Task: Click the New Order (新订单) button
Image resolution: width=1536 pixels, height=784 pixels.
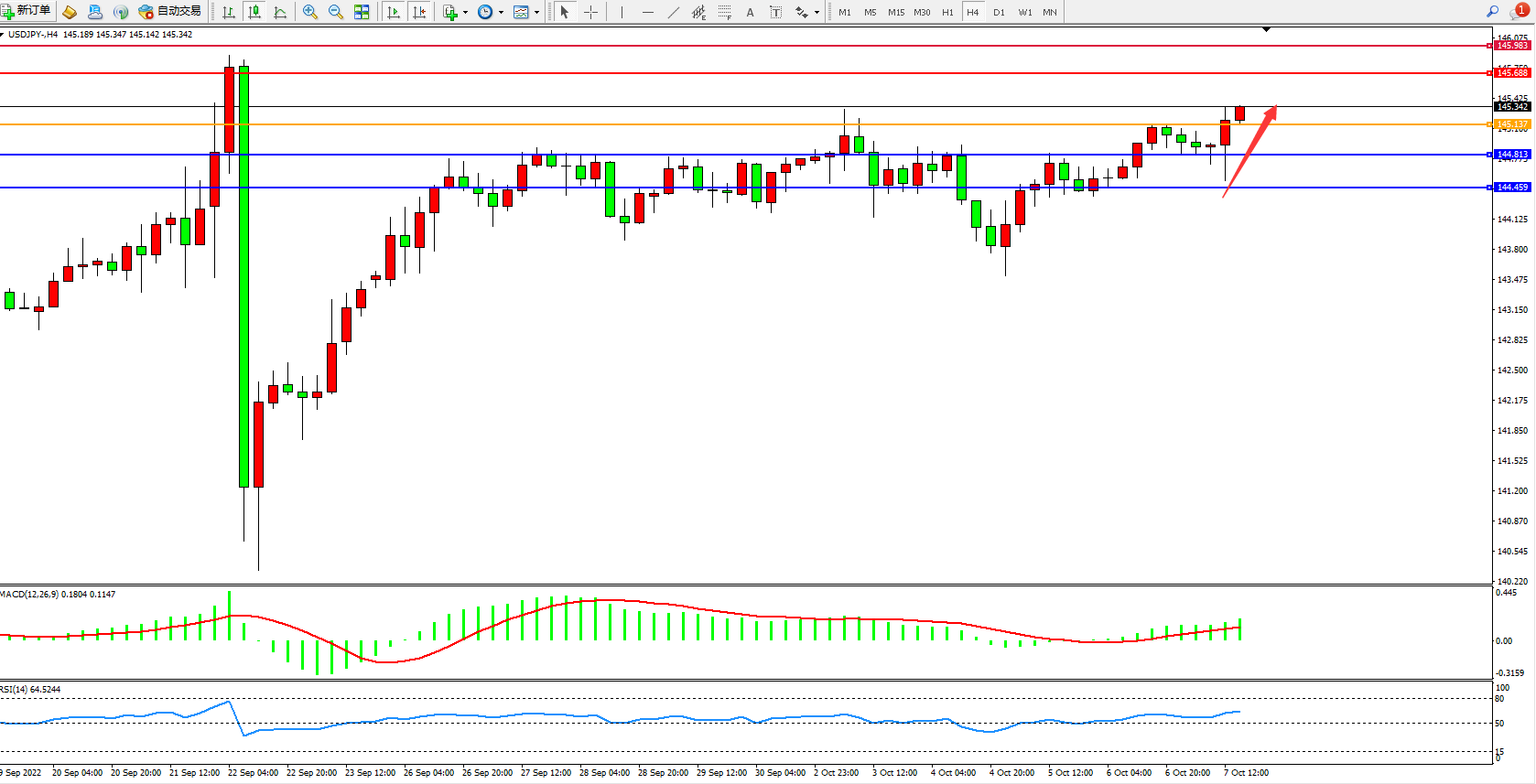Action: pyautogui.click(x=27, y=11)
